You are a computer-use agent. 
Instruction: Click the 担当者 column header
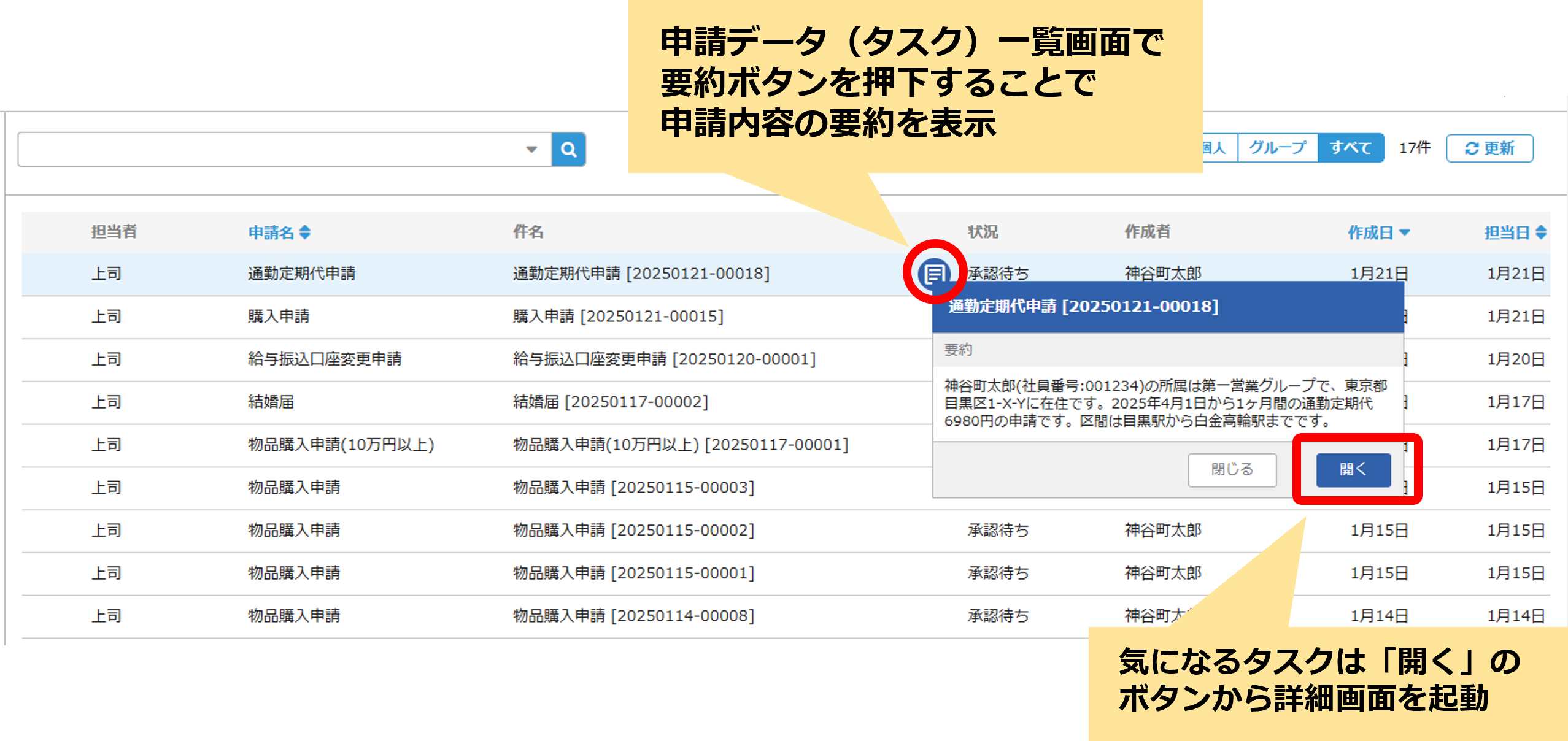(114, 232)
